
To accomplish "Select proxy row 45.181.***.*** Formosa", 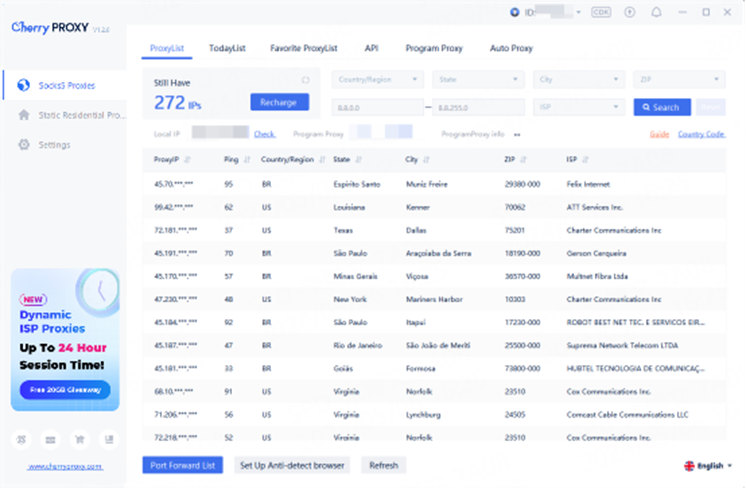I will point(434,369).
